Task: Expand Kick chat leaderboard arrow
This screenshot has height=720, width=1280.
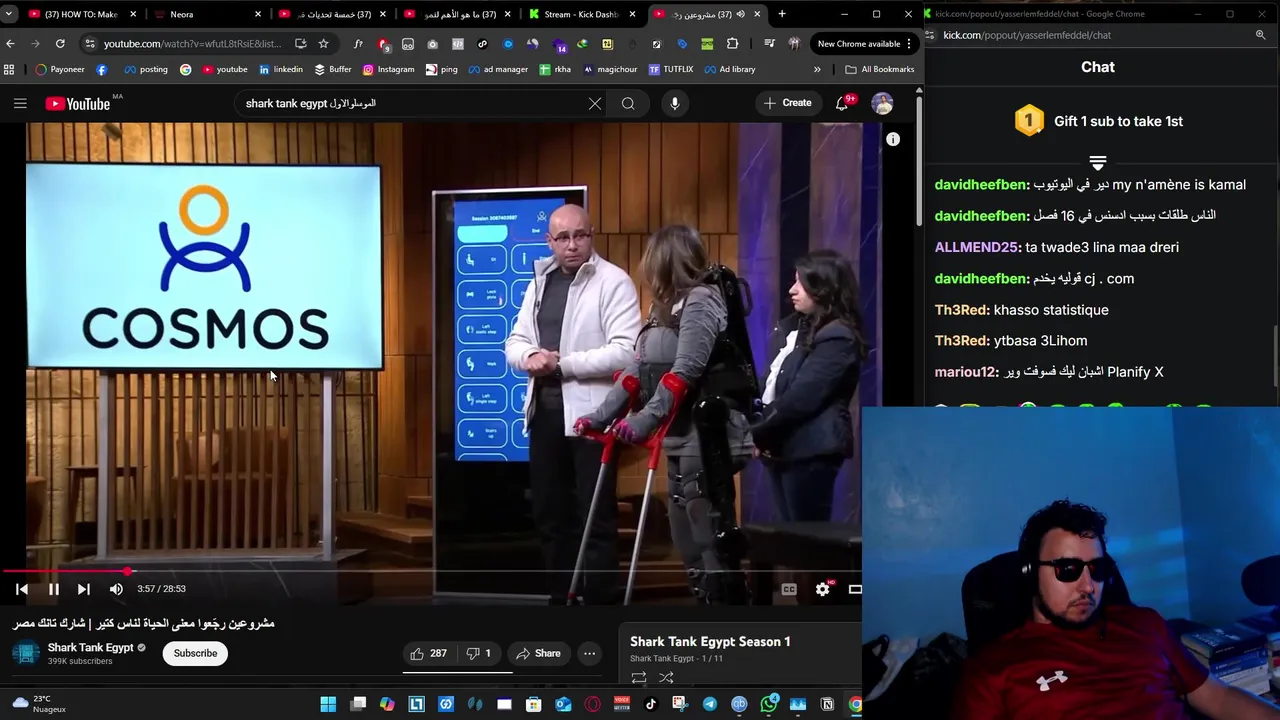Action: click(x=1097, y=162)
